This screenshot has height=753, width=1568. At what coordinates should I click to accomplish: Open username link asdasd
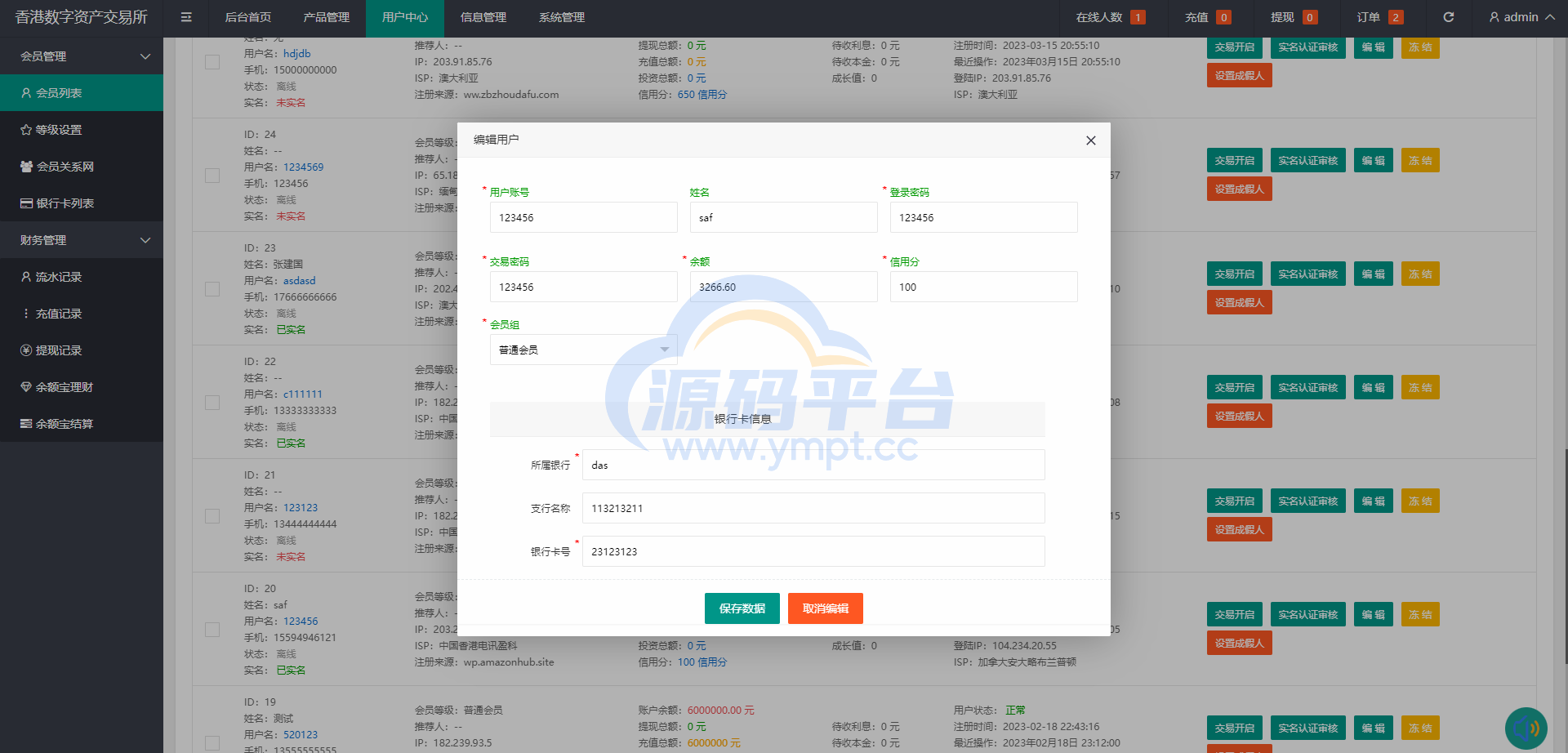300,281
